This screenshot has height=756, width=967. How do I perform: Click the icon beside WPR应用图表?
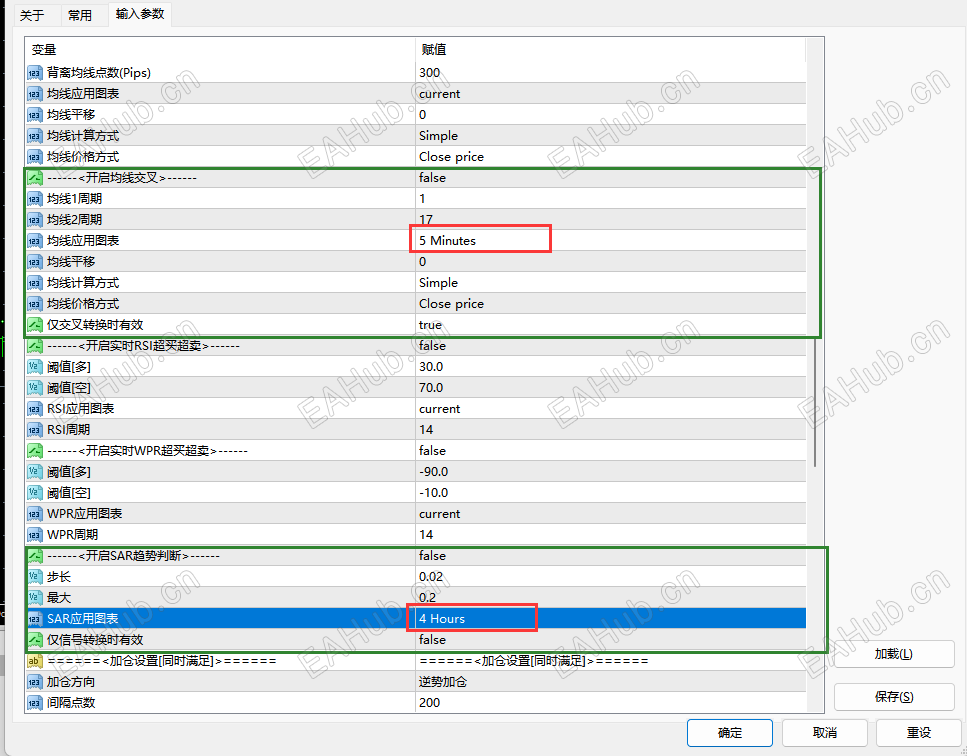pos(35,514)
